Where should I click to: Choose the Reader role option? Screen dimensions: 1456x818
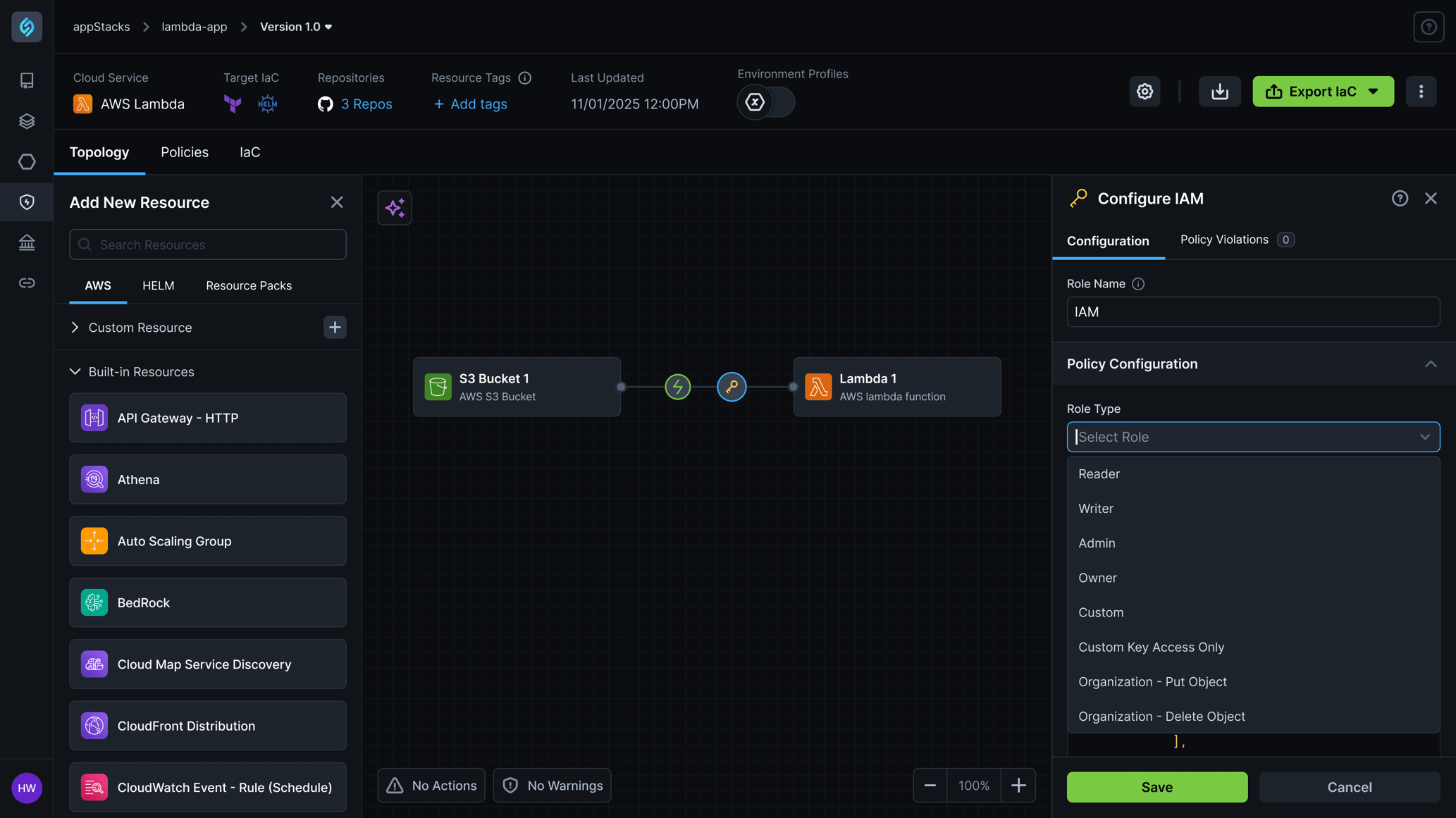(1253, 473)
